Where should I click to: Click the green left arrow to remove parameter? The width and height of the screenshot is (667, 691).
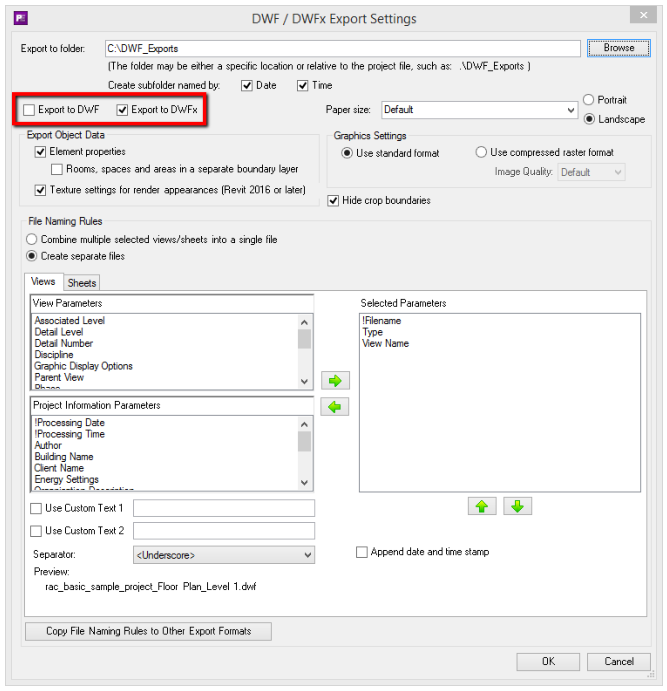(335, 407)
